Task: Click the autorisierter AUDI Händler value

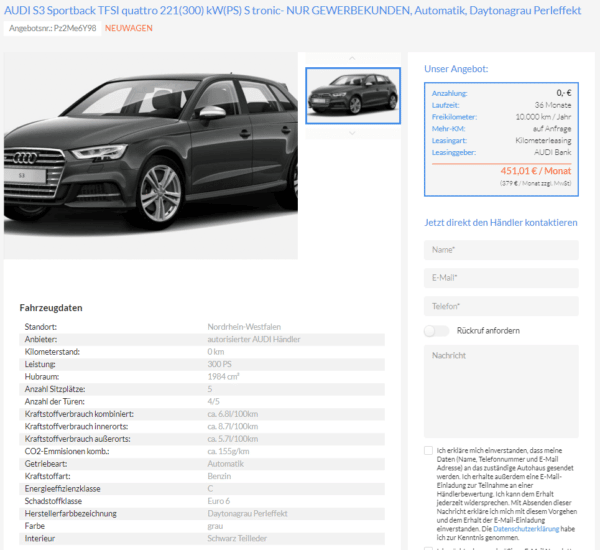Action: [x=254, y=339]
